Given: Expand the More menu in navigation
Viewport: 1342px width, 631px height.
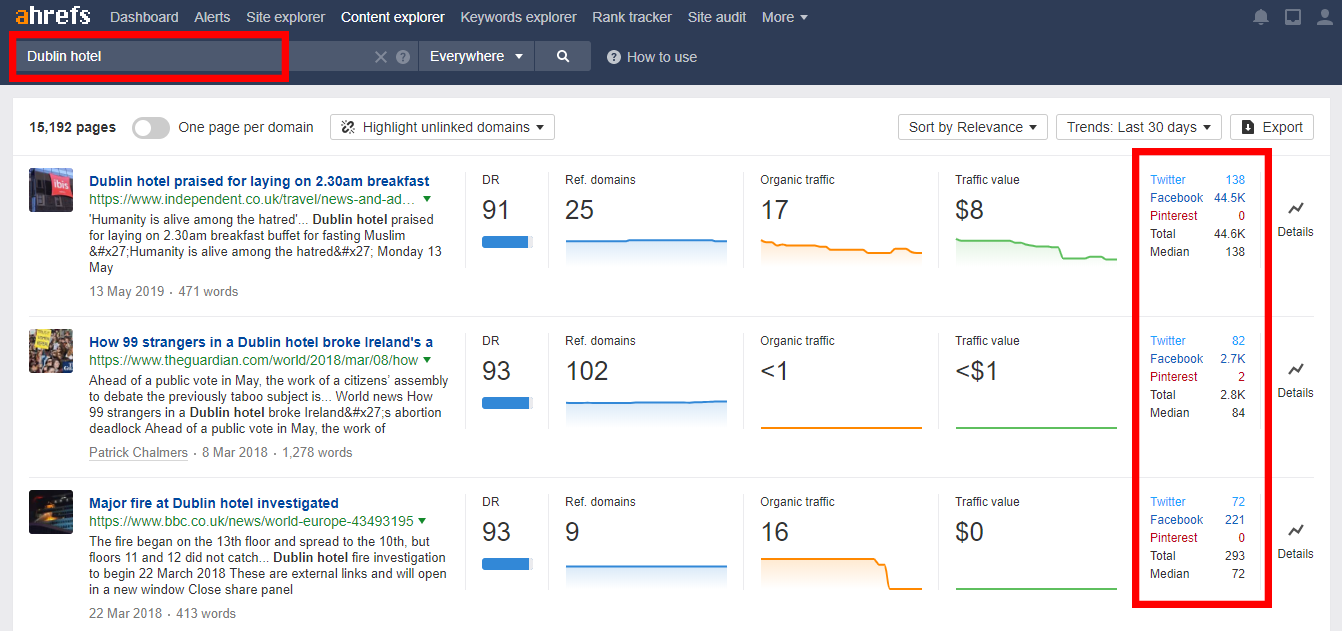Looking at the screenshot, I should pyautogui.click(x=785, y=17).
